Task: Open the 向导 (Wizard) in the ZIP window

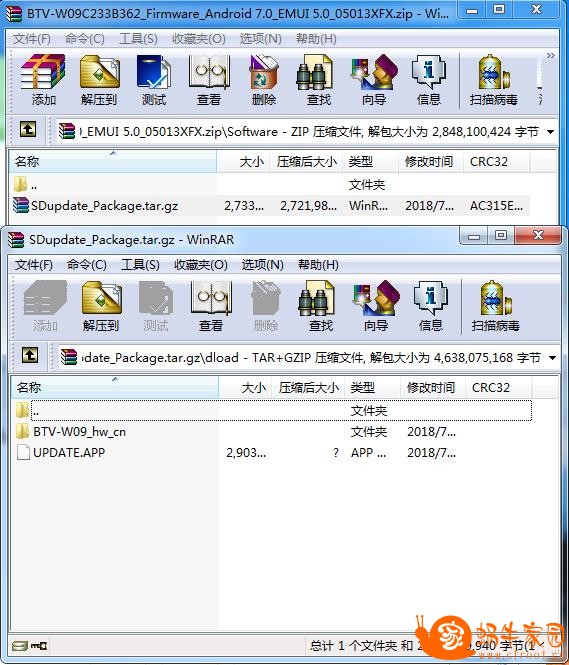Action: click(x=374, y=80)
